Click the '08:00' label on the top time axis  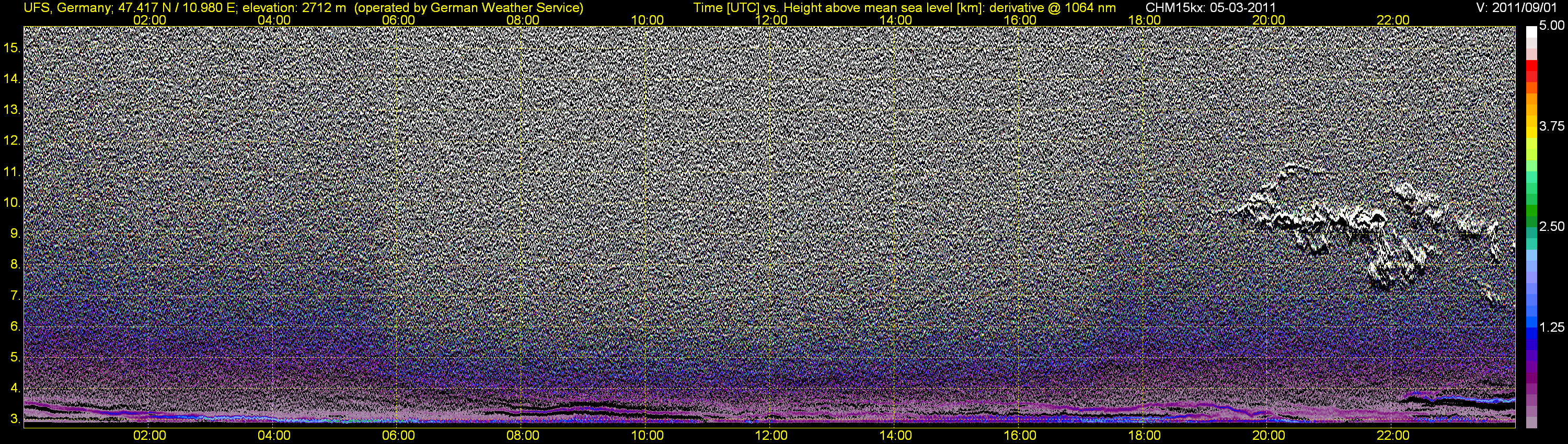(523, 20)
